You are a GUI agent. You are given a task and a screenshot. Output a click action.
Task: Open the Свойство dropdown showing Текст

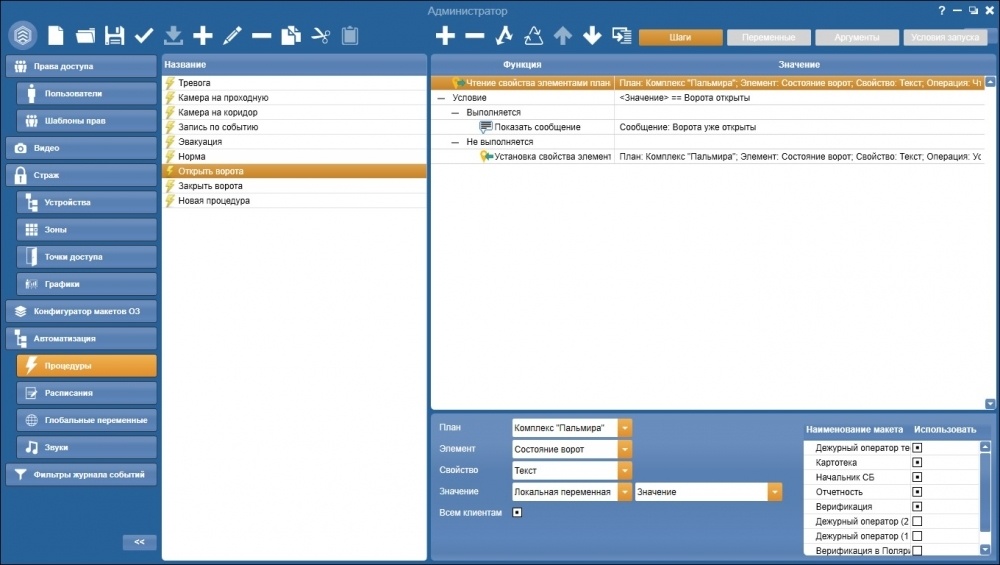625,471
